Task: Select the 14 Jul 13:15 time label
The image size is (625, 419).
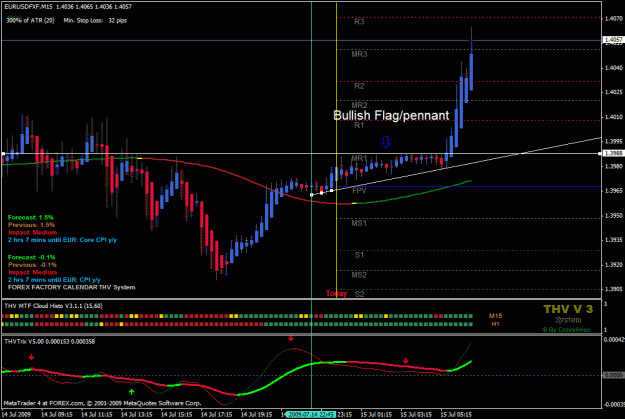Action: [x=137, y=415]
